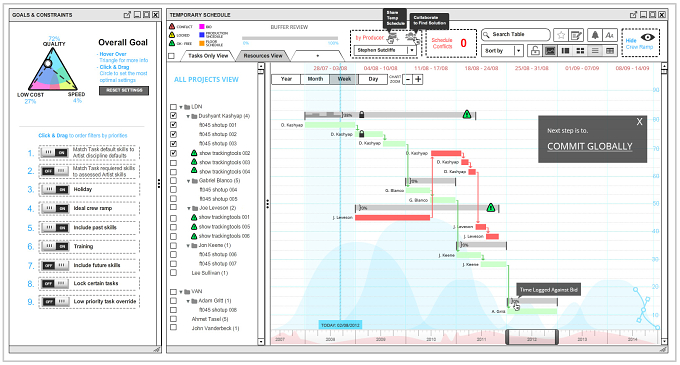The height and width of the screenshot is (365, 680).
Task: Check the Gabriel Blanco row checkbox
Action: click(x=173, y=180)
